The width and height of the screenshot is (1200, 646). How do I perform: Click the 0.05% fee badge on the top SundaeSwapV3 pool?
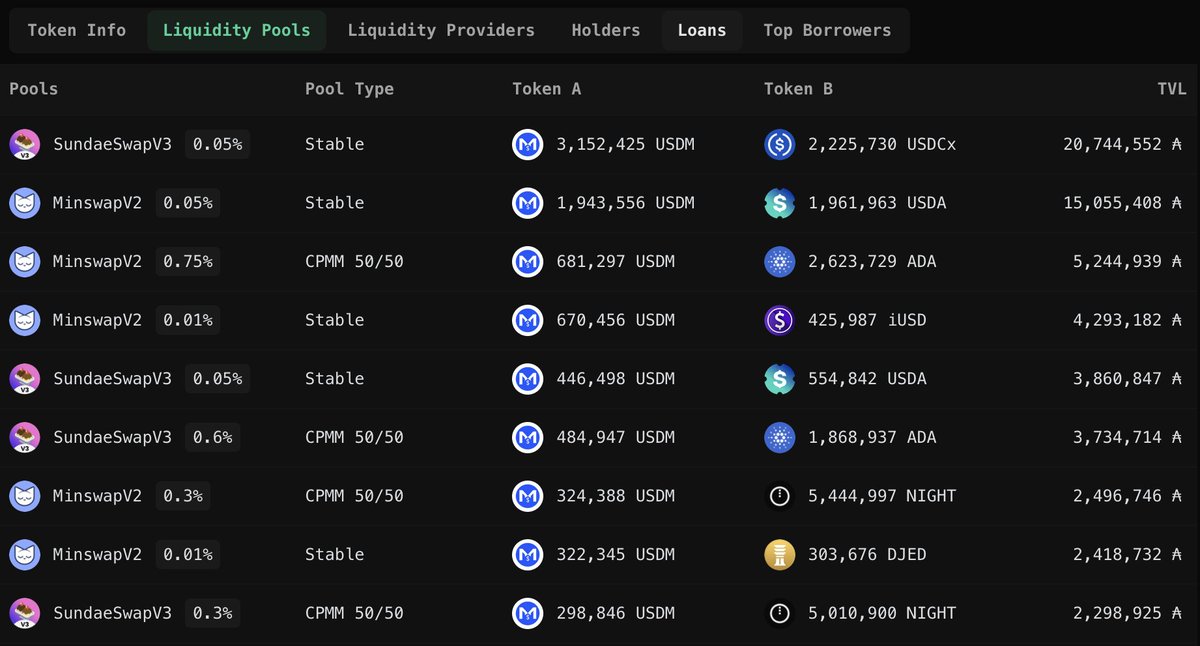pyautogui.click(x=217, y=144)
